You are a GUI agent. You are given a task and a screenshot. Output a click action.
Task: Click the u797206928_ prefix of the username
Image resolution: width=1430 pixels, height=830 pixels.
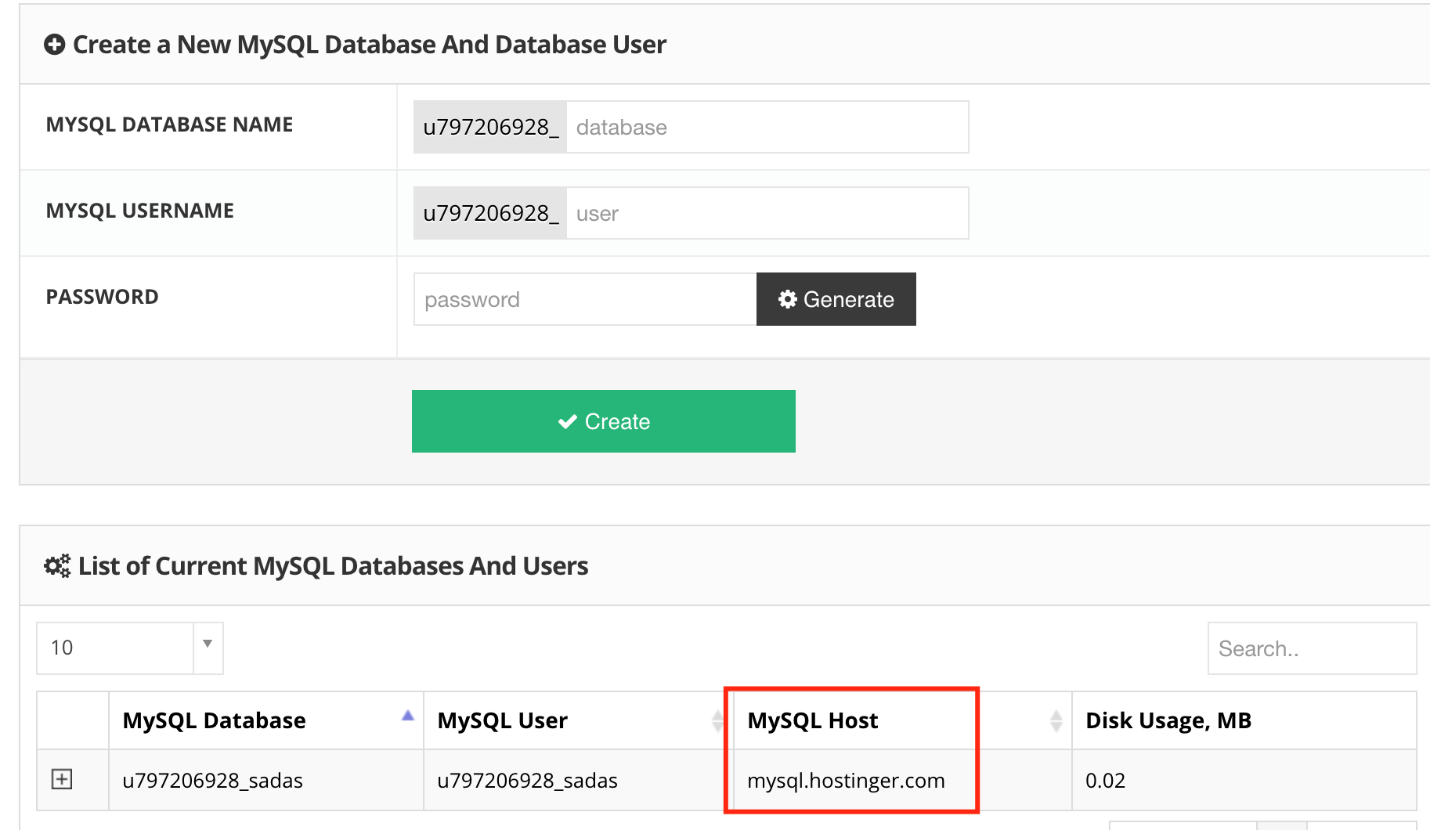click(x=490, y=213)
